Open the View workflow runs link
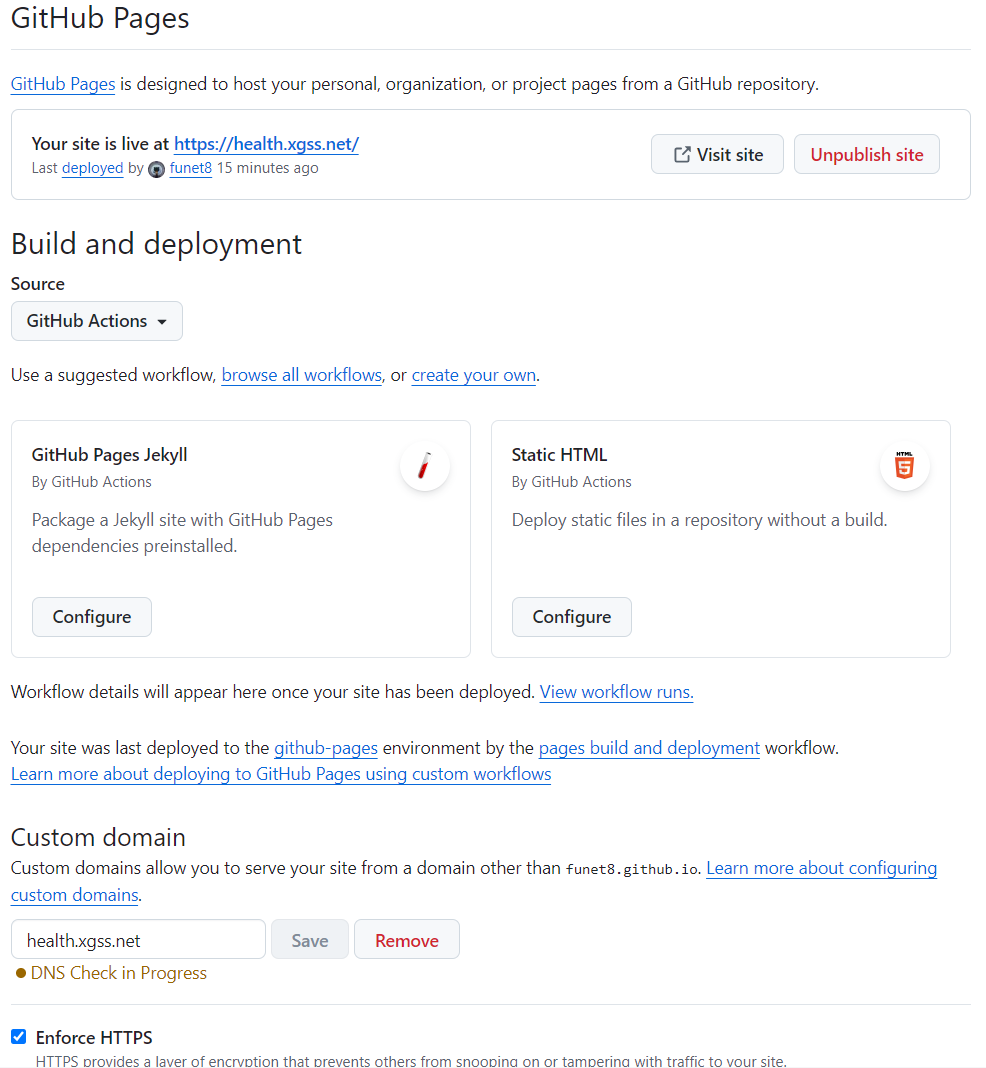This screenshot has height=1068, width=986. 616,692
